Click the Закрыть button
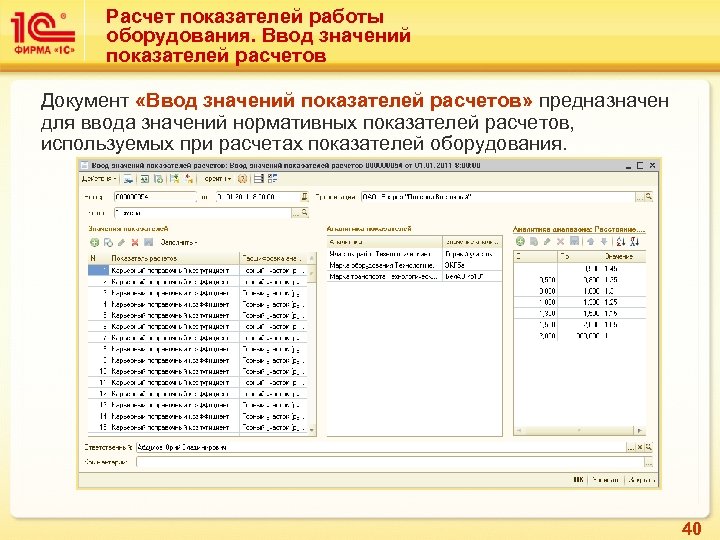This screenshot has width=720, height=540. click(641, 480)
